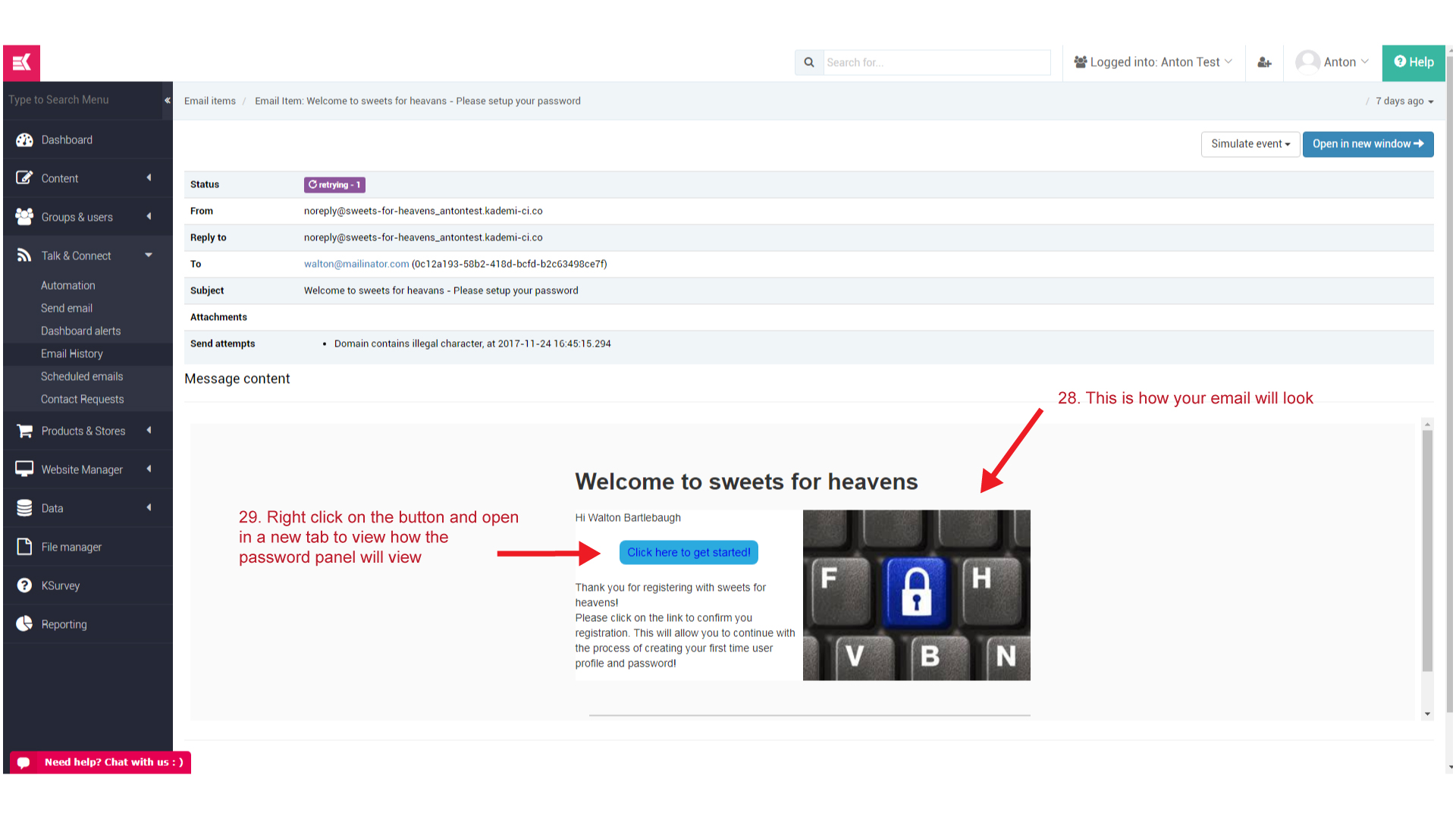Click the message scrollbar up arrow
The image size is (1456, 819).
click(1427, 425)
